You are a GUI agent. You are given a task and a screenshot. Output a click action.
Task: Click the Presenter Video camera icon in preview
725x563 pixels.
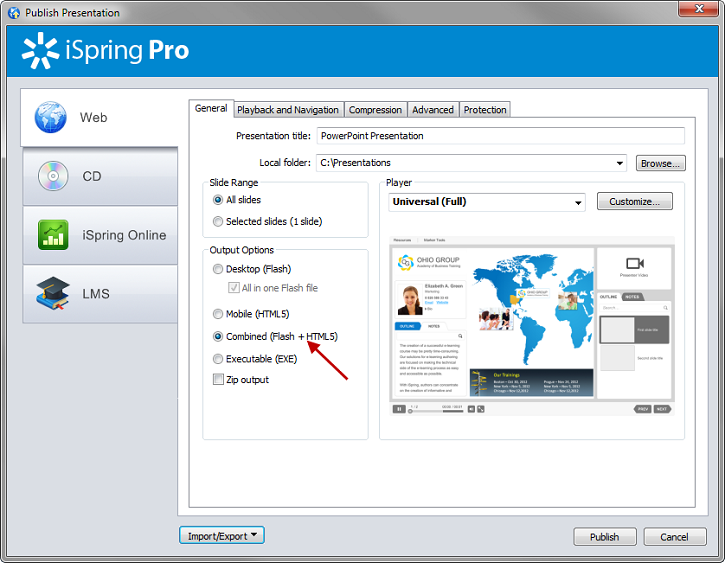pos(634,263)
